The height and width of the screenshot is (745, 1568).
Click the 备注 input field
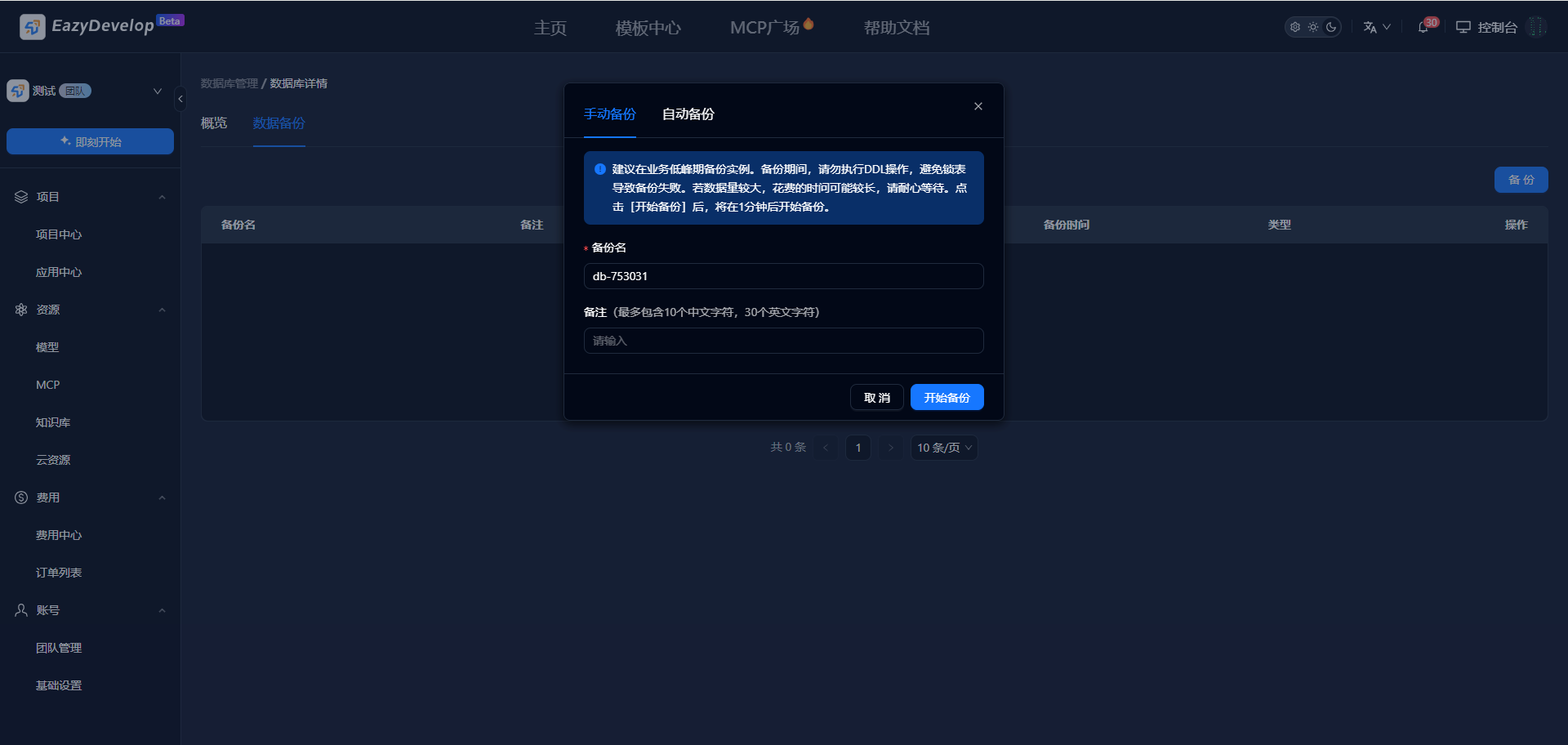(783, 341)
